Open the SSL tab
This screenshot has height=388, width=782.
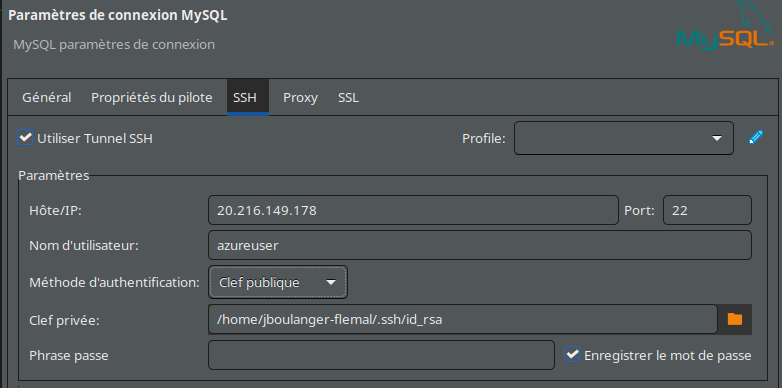348,97
